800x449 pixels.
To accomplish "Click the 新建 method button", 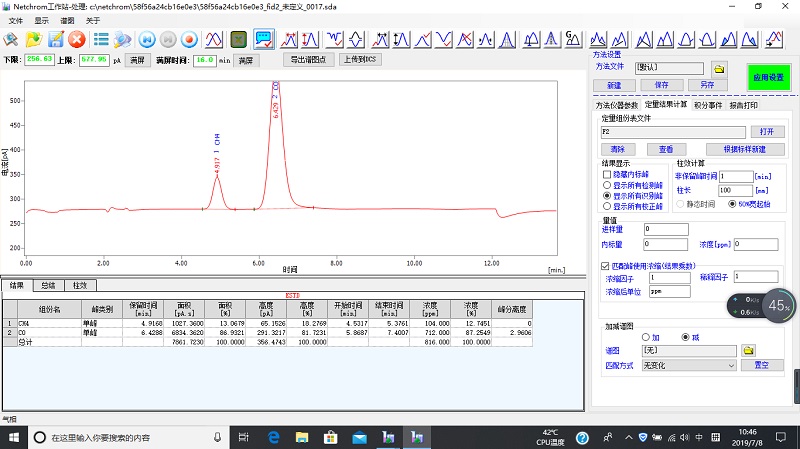I will (x=614, y=85).
